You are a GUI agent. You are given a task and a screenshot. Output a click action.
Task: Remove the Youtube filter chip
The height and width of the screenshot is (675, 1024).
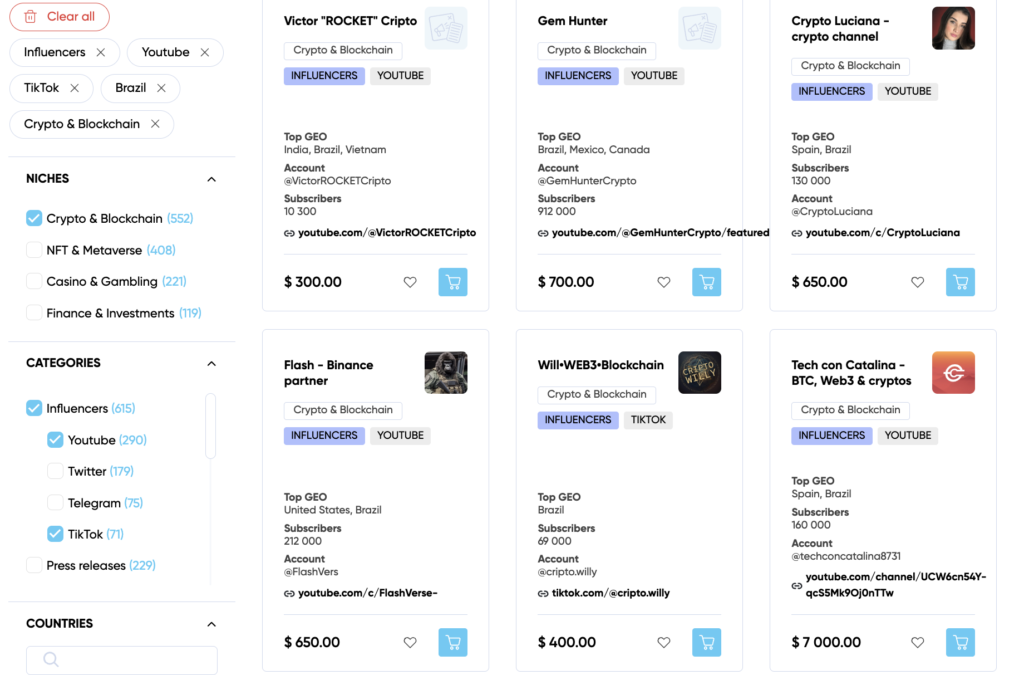(x=205, y=52)
